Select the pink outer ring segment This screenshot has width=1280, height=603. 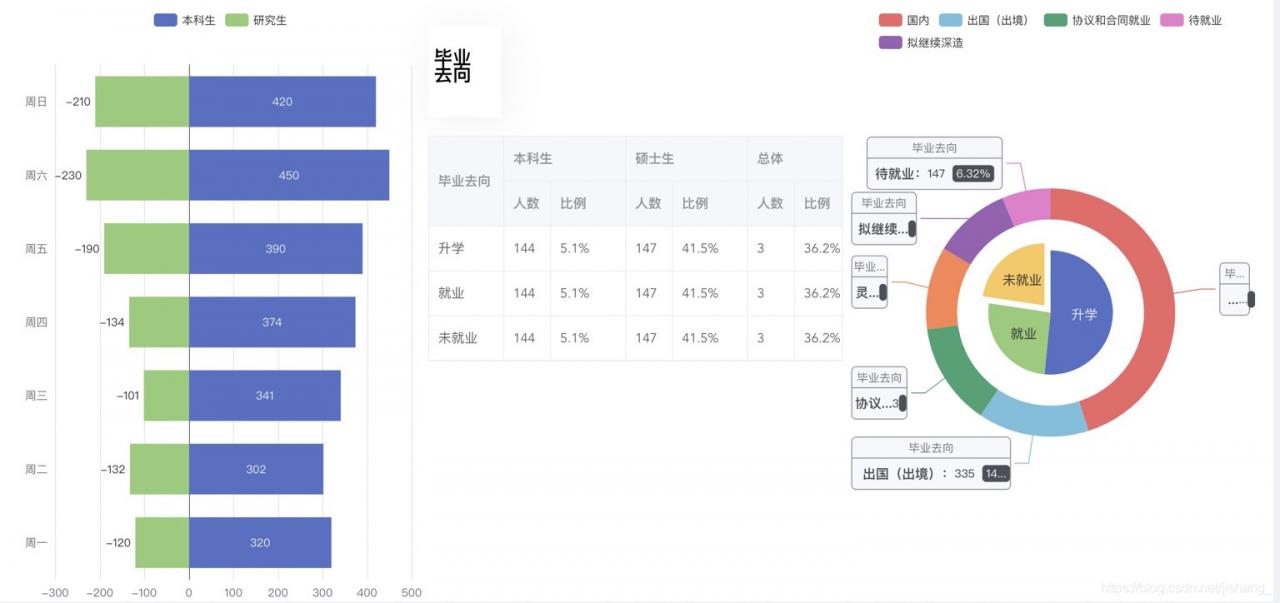[1026, 204]
